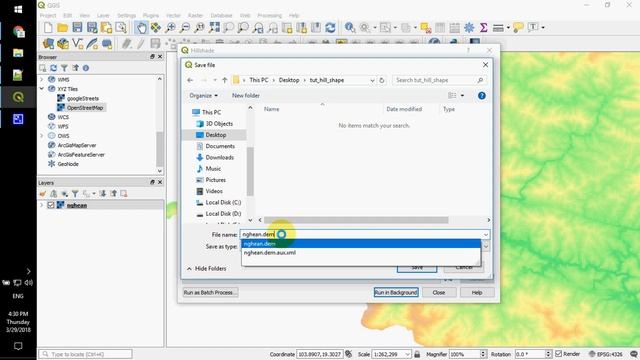Screen dimensions: 640x360
Task: Open the Scale combo box
Action: pyautogui.click(x=392, y=354)
